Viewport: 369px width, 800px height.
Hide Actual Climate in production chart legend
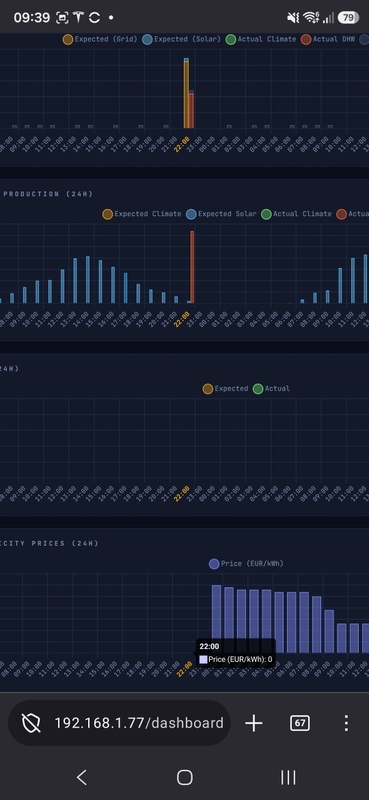[x=296, y=214]
